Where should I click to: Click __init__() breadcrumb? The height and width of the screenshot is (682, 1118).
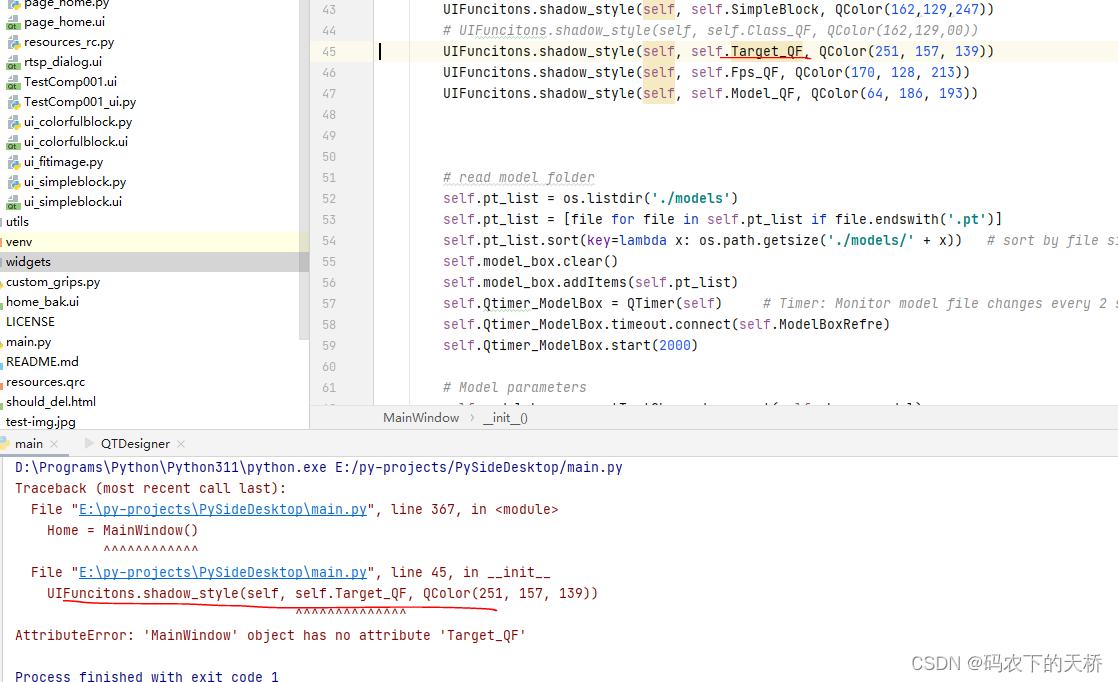pyautogui.click(x=506, y=418)
